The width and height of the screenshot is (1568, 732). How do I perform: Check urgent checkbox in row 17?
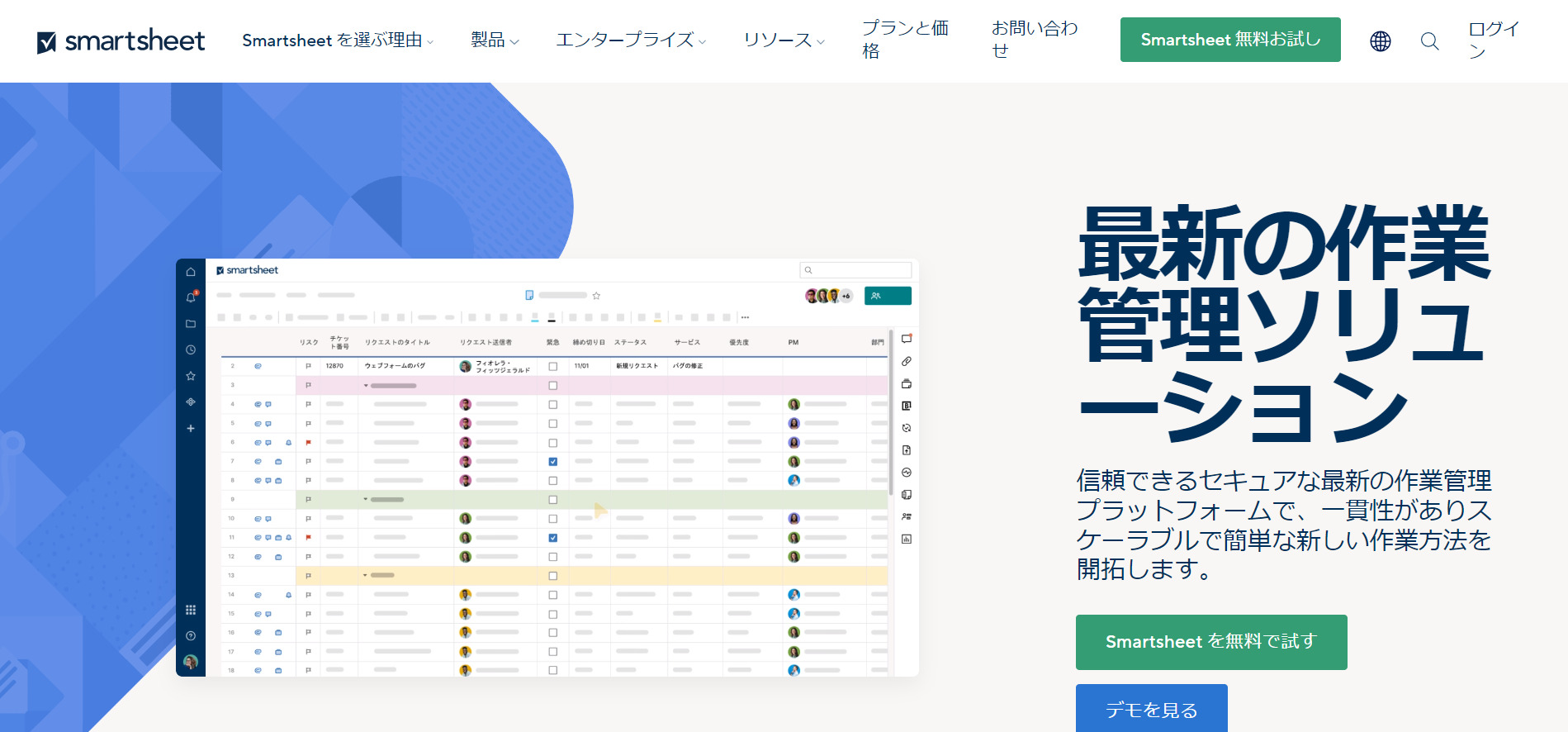pyautogui.click(x=553, y=652)
